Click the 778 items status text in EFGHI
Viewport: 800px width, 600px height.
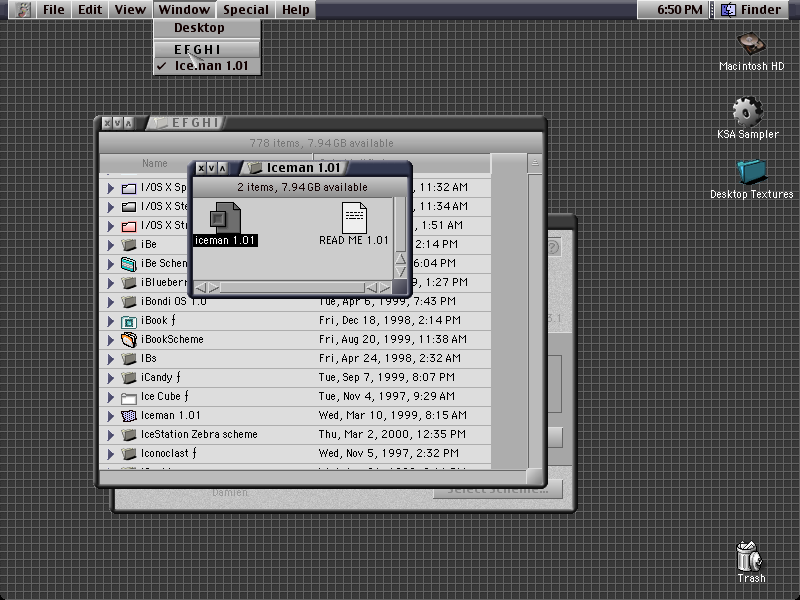321,143
